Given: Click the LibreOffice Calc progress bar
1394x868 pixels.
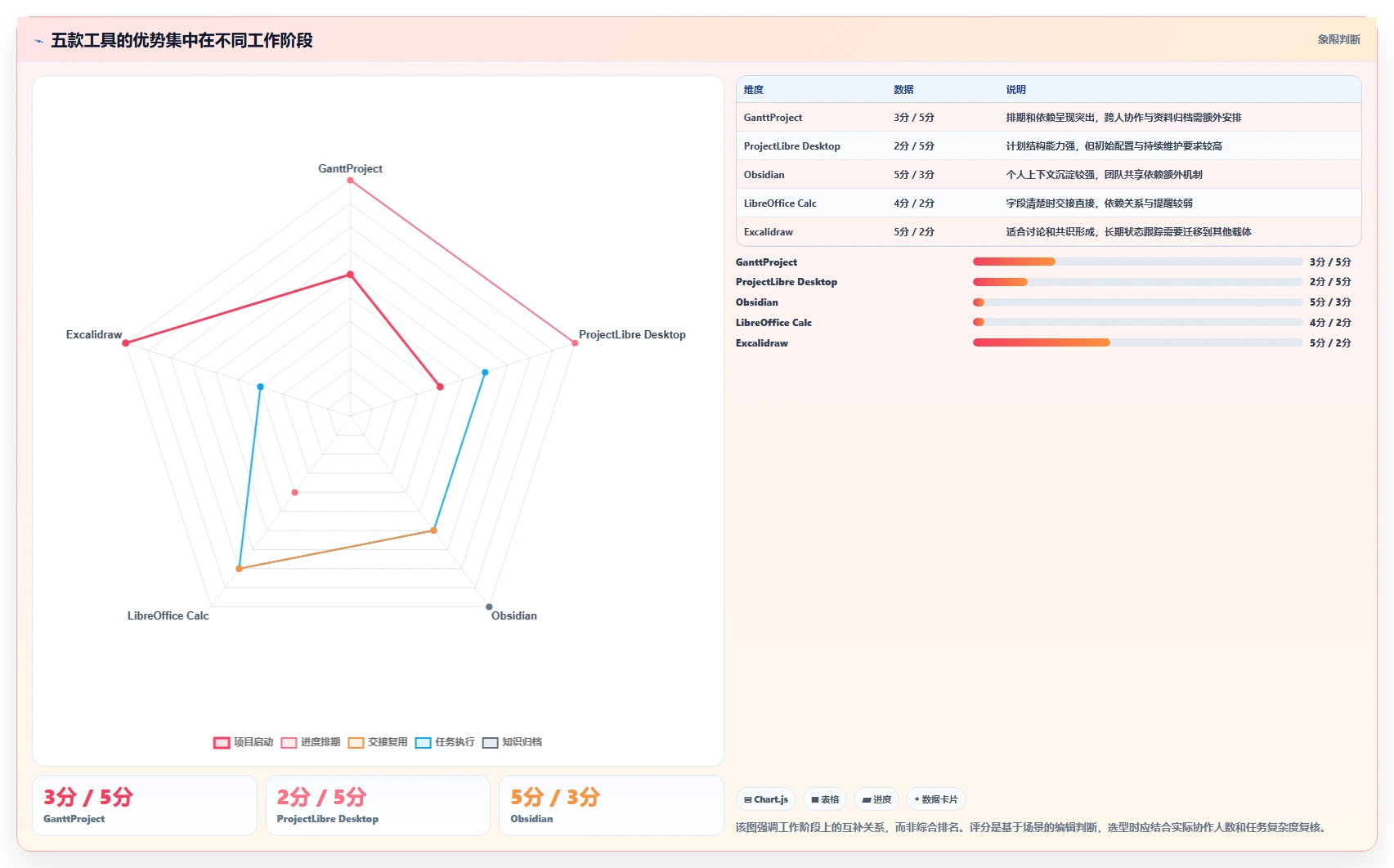Looking at the screenshot, I should 1137,322.
